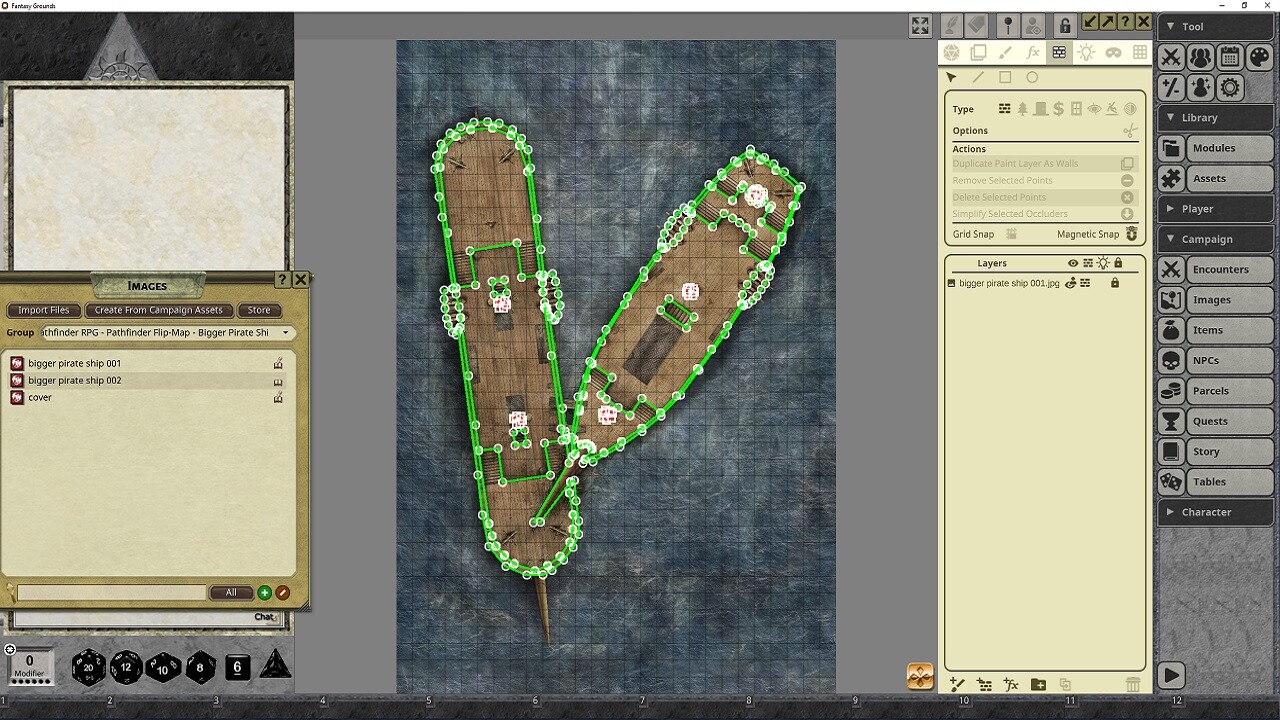Screen dimensions: 1280x720
Task: Click the Import Files button
Action: (43, 310)
